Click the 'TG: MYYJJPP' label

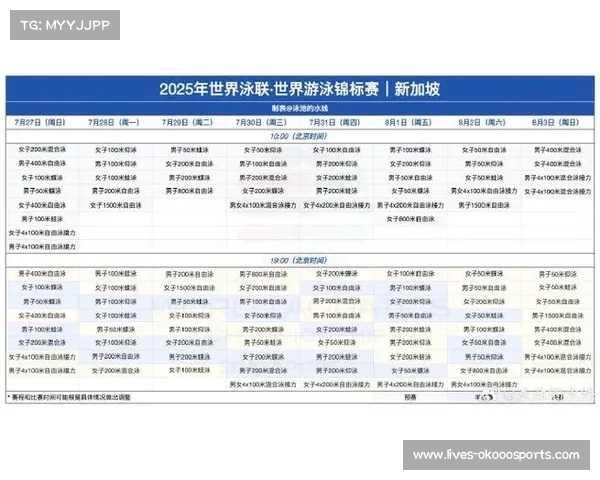65,25
